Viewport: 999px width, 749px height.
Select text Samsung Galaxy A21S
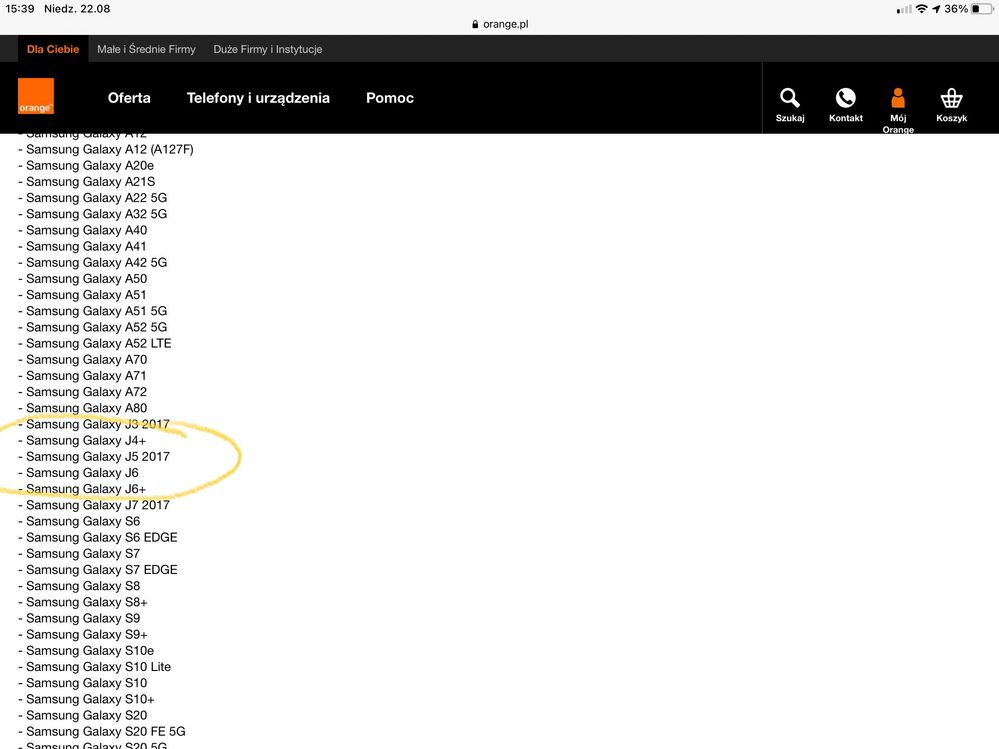[90, 182]
